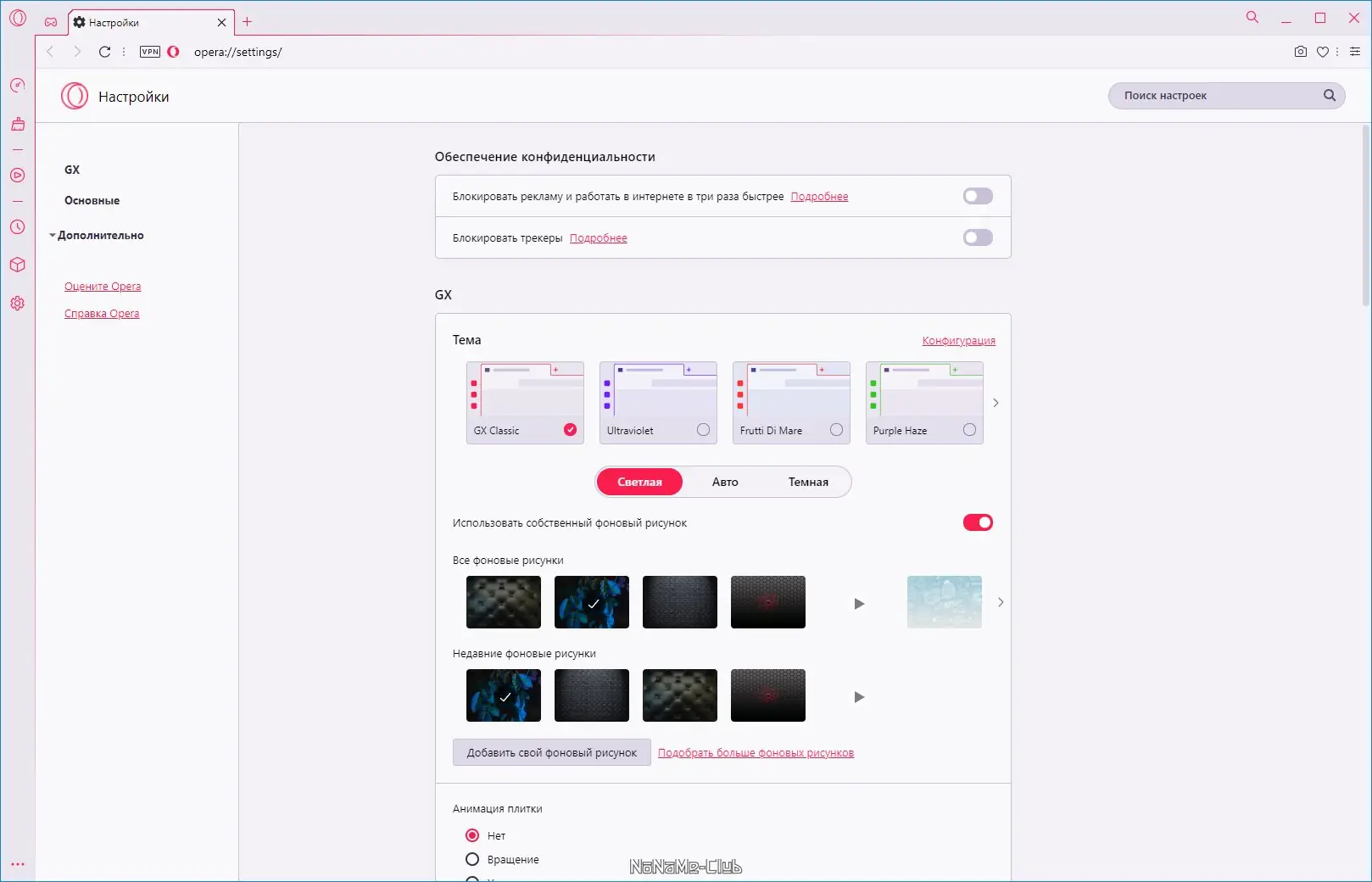1372x882 pixels.
Task: Open Подобрать больше фоновых рисунков link
Action: (756, 753)
